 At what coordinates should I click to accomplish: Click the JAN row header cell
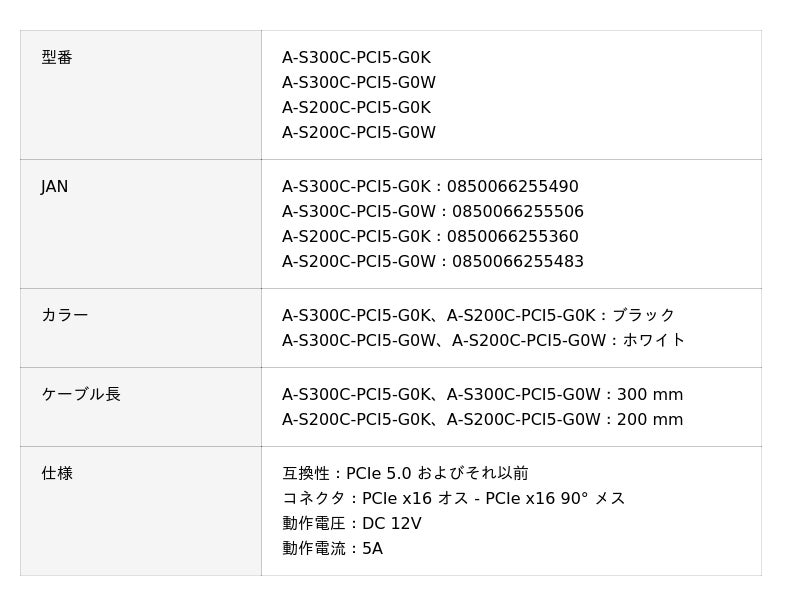pyautogui.click(x=55, y=187)
